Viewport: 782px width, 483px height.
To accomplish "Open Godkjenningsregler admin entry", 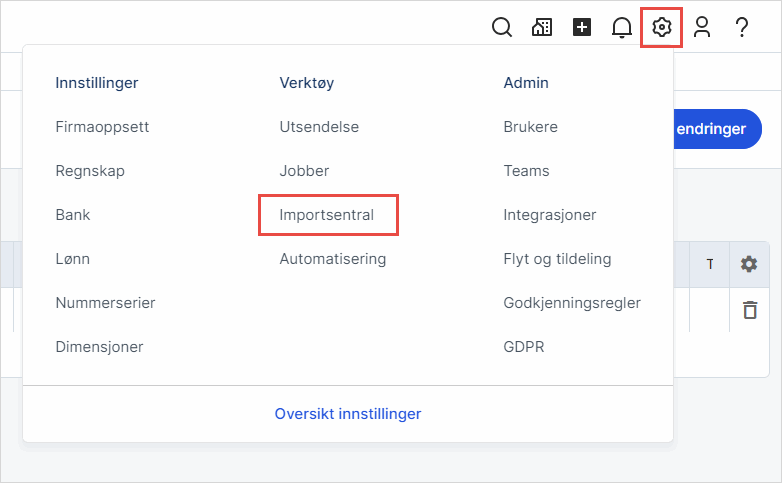I will [x=572, y=303].
